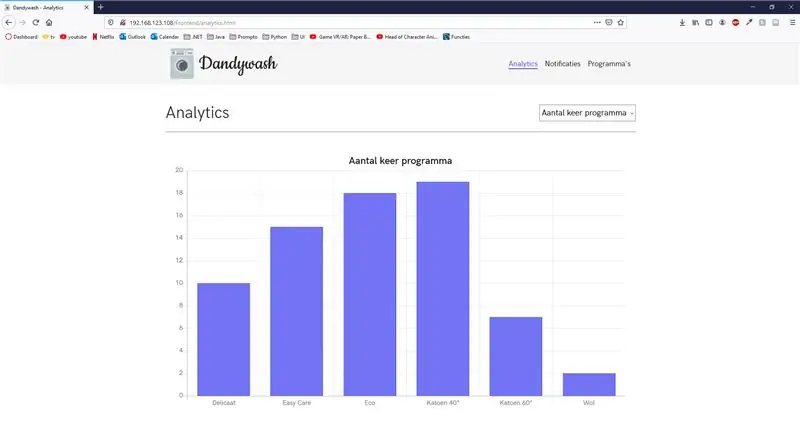Viewport: 800px width, 434px height.
Task: Open the tv bookmark
Action: point(49,37)
